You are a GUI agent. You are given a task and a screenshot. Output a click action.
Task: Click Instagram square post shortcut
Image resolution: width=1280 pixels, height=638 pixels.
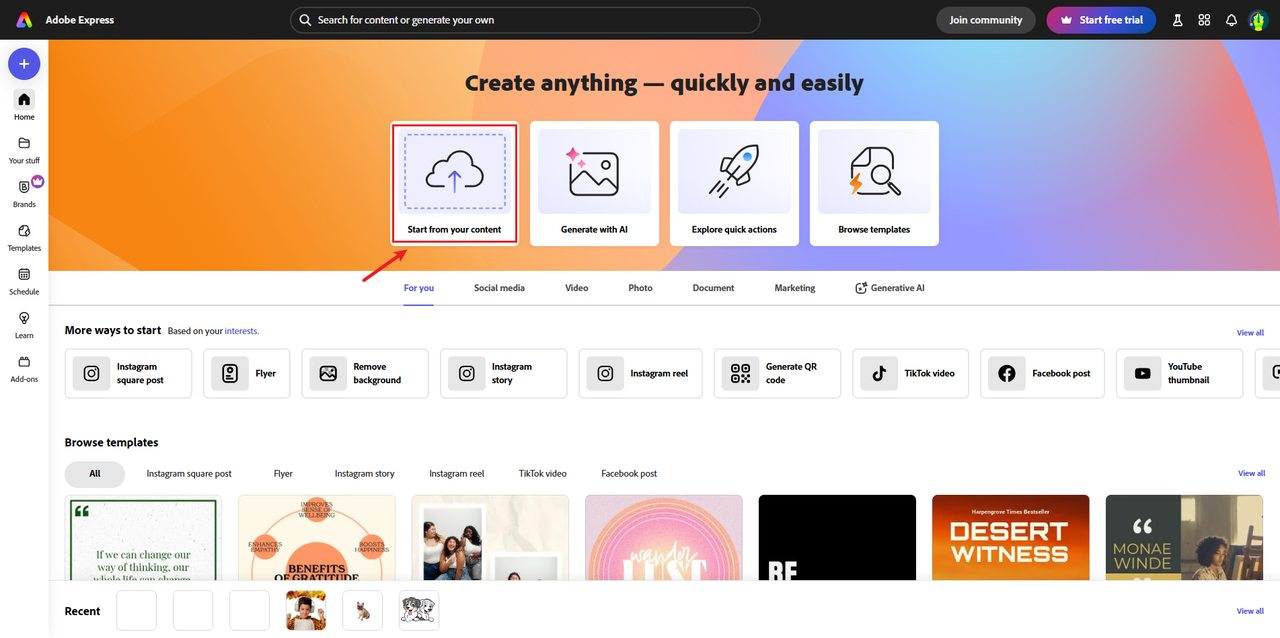pyautogui.click(x=128, y=373)
